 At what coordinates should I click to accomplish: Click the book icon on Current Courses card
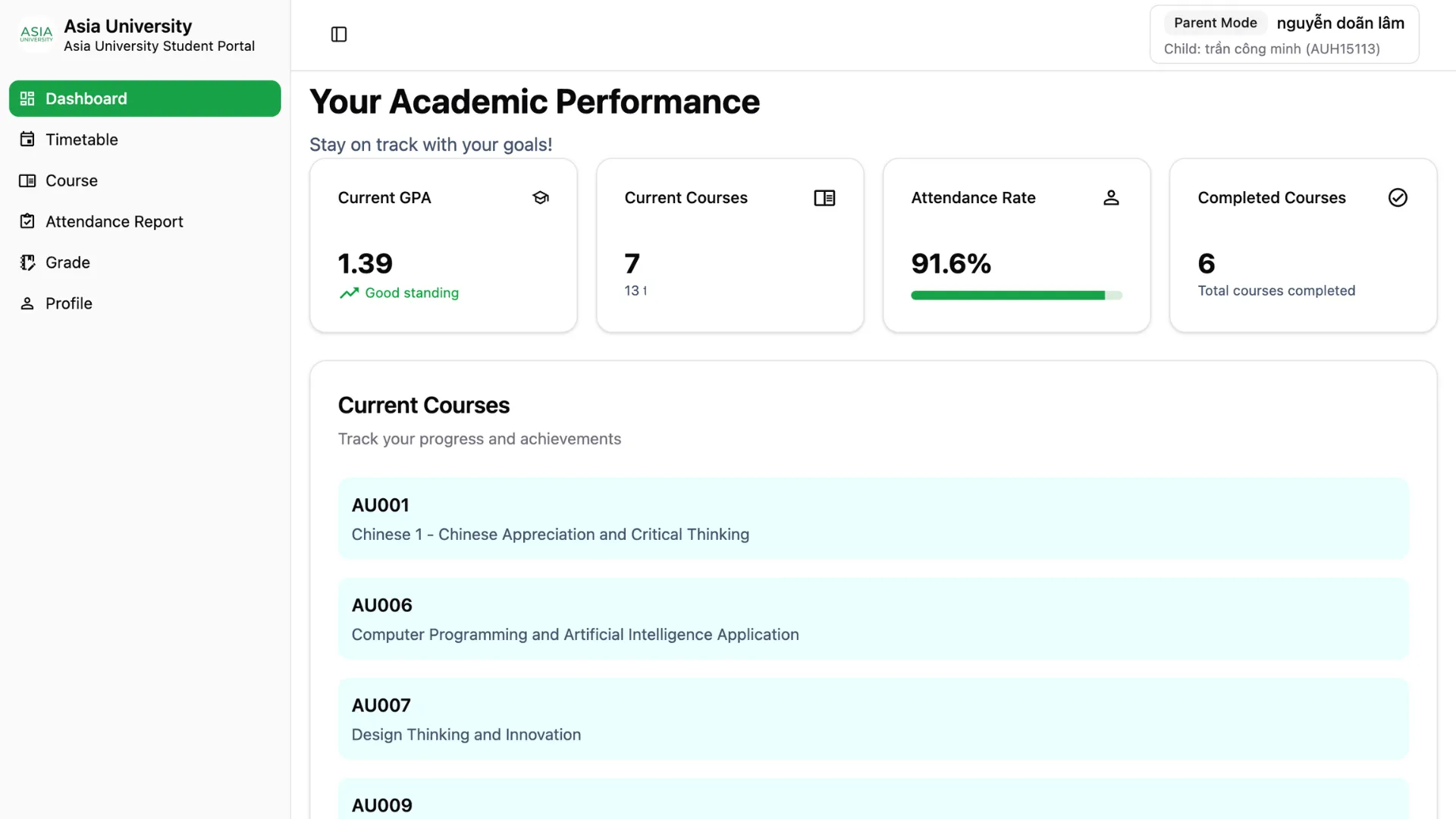pos(825,197)
